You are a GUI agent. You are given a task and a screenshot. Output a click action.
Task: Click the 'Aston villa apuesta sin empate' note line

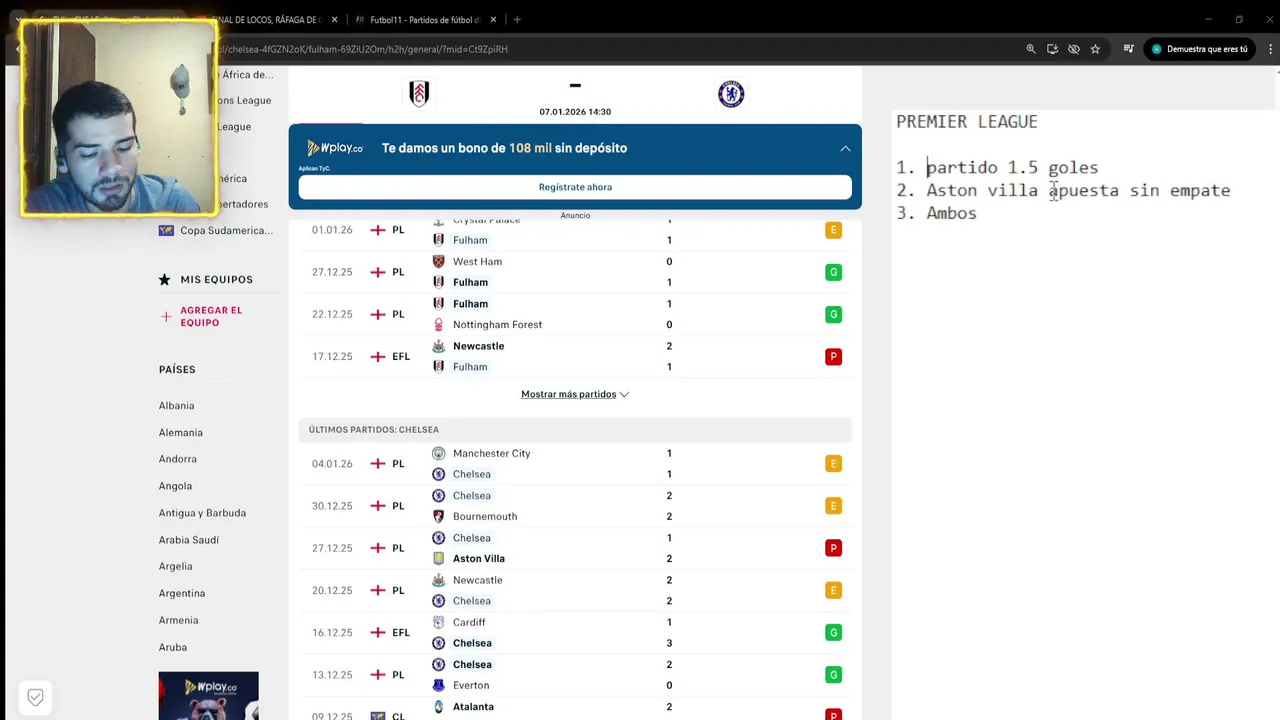point(1078,190)
